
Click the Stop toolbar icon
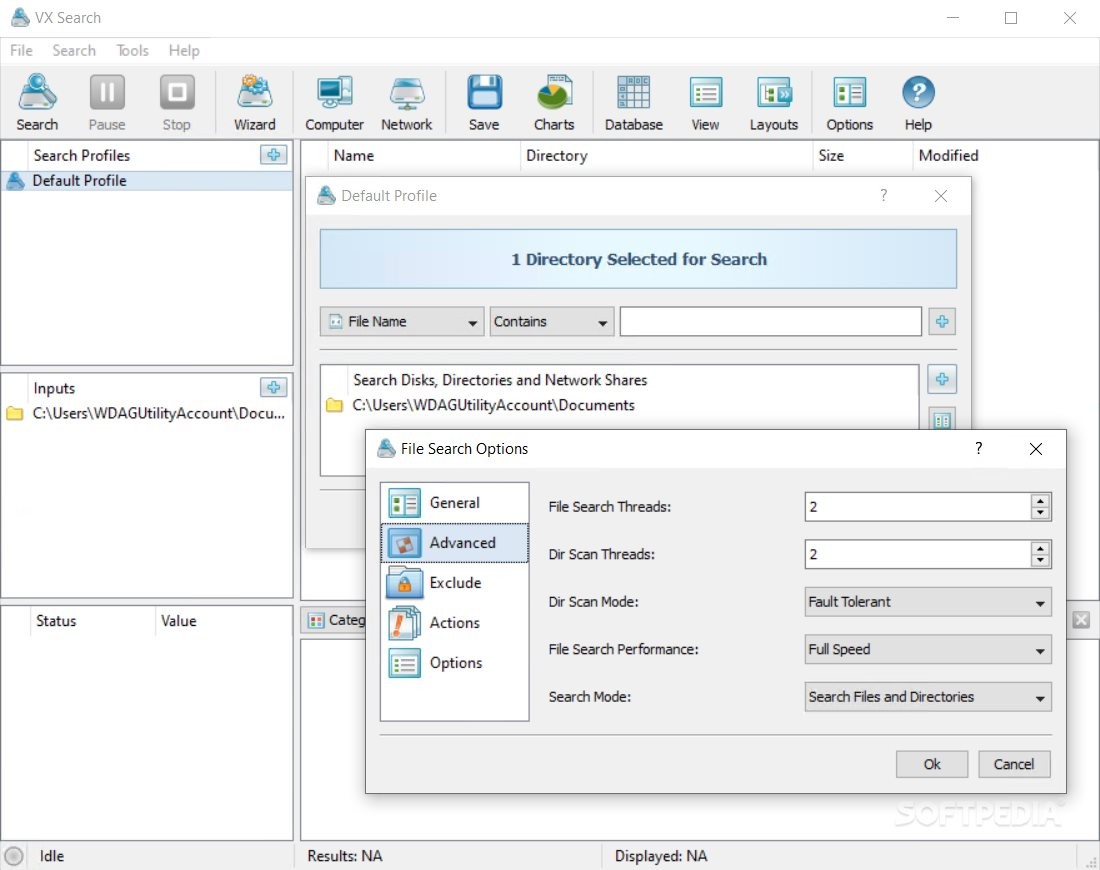tap(176, 102)
